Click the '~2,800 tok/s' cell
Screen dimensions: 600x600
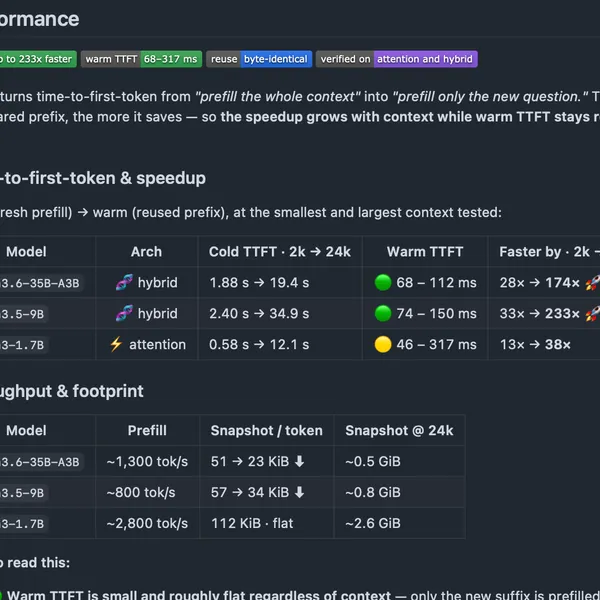coord(147,523)
